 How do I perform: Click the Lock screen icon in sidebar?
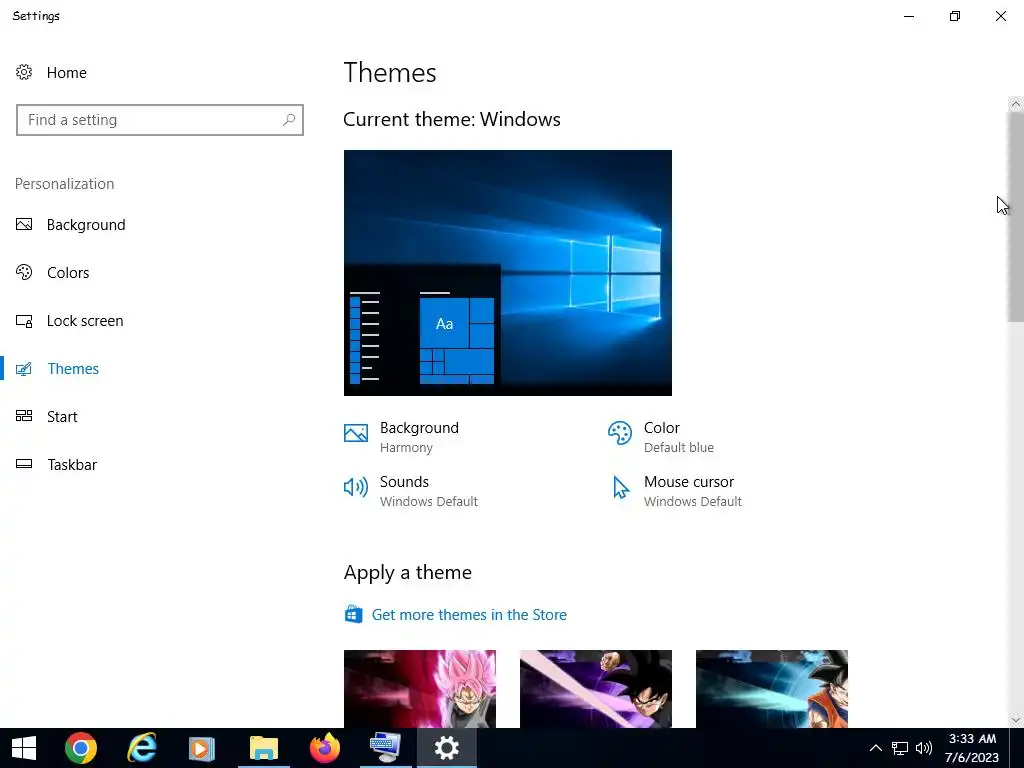tap(24, 321)
